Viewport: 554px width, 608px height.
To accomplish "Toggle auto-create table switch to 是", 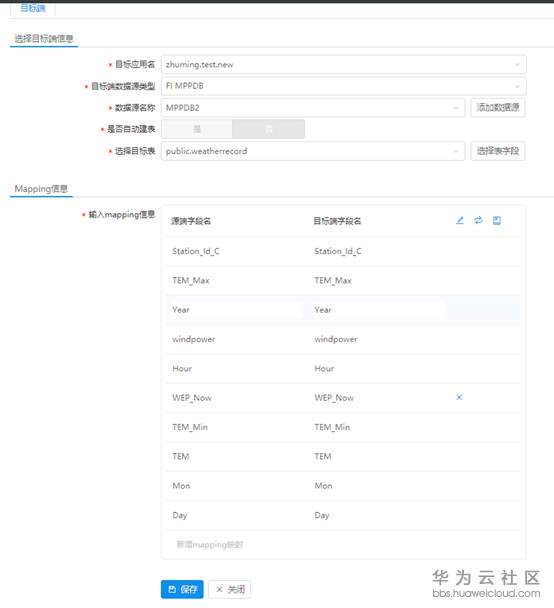I will (197, 129).
